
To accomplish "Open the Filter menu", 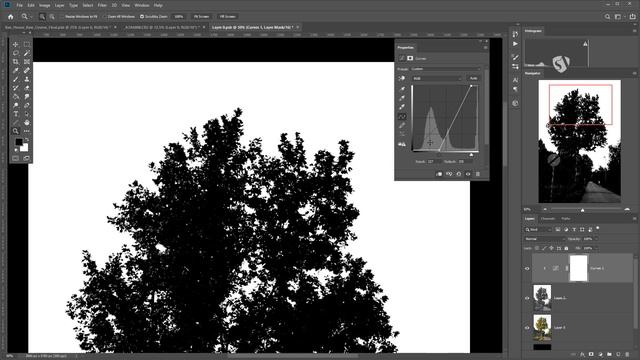I will click(102, 5).
